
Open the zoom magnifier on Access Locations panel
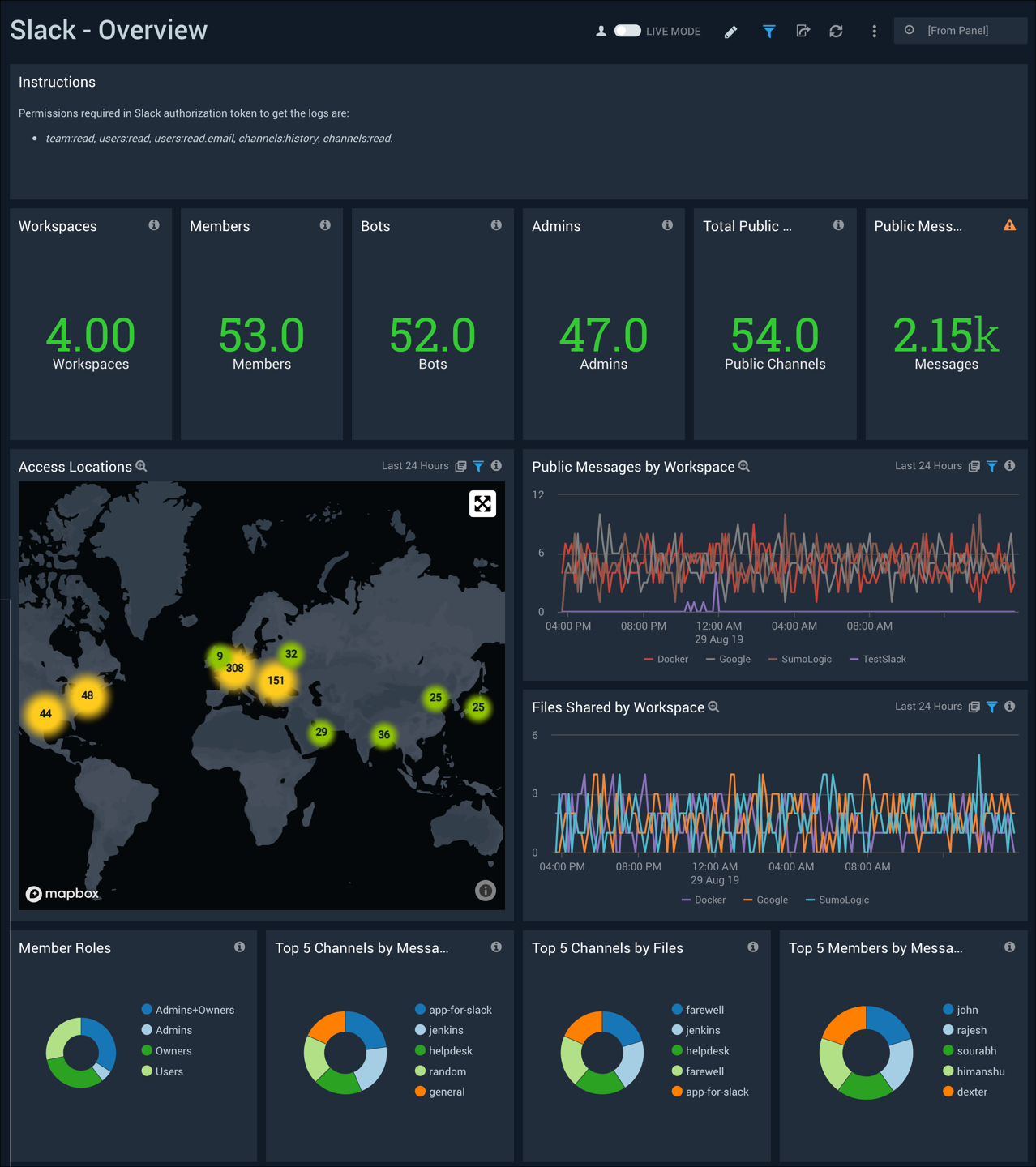pos(142,466)
